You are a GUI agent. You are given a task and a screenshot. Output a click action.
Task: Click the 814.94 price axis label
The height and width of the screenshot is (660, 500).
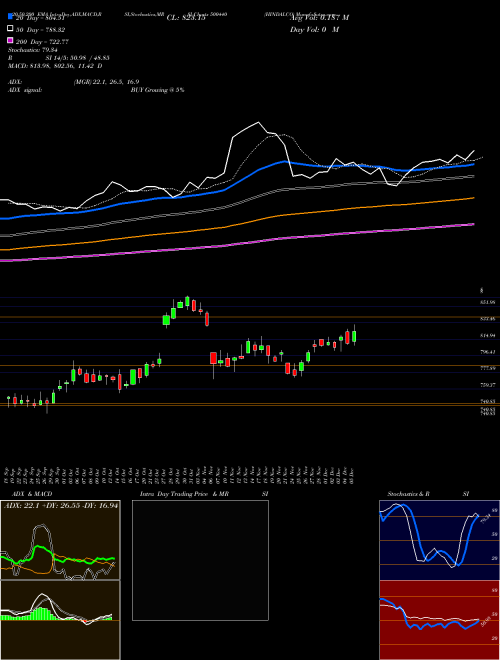point(488,335)
